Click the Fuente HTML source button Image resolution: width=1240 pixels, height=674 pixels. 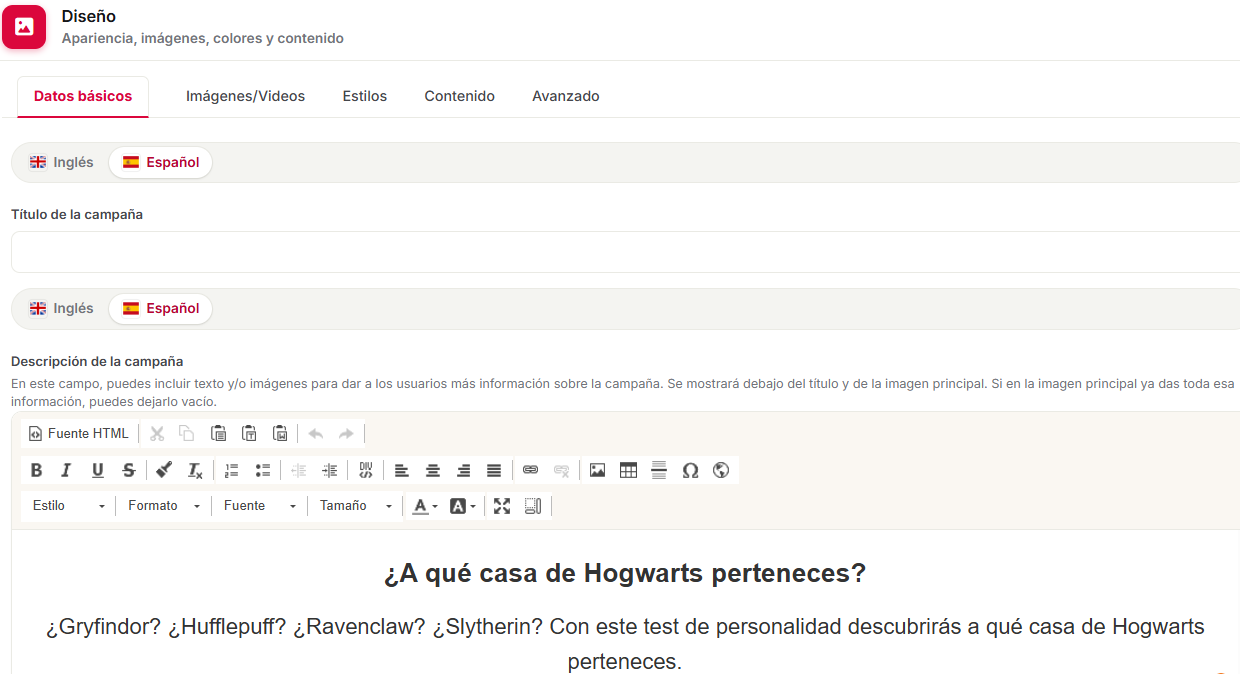(79, 433)
